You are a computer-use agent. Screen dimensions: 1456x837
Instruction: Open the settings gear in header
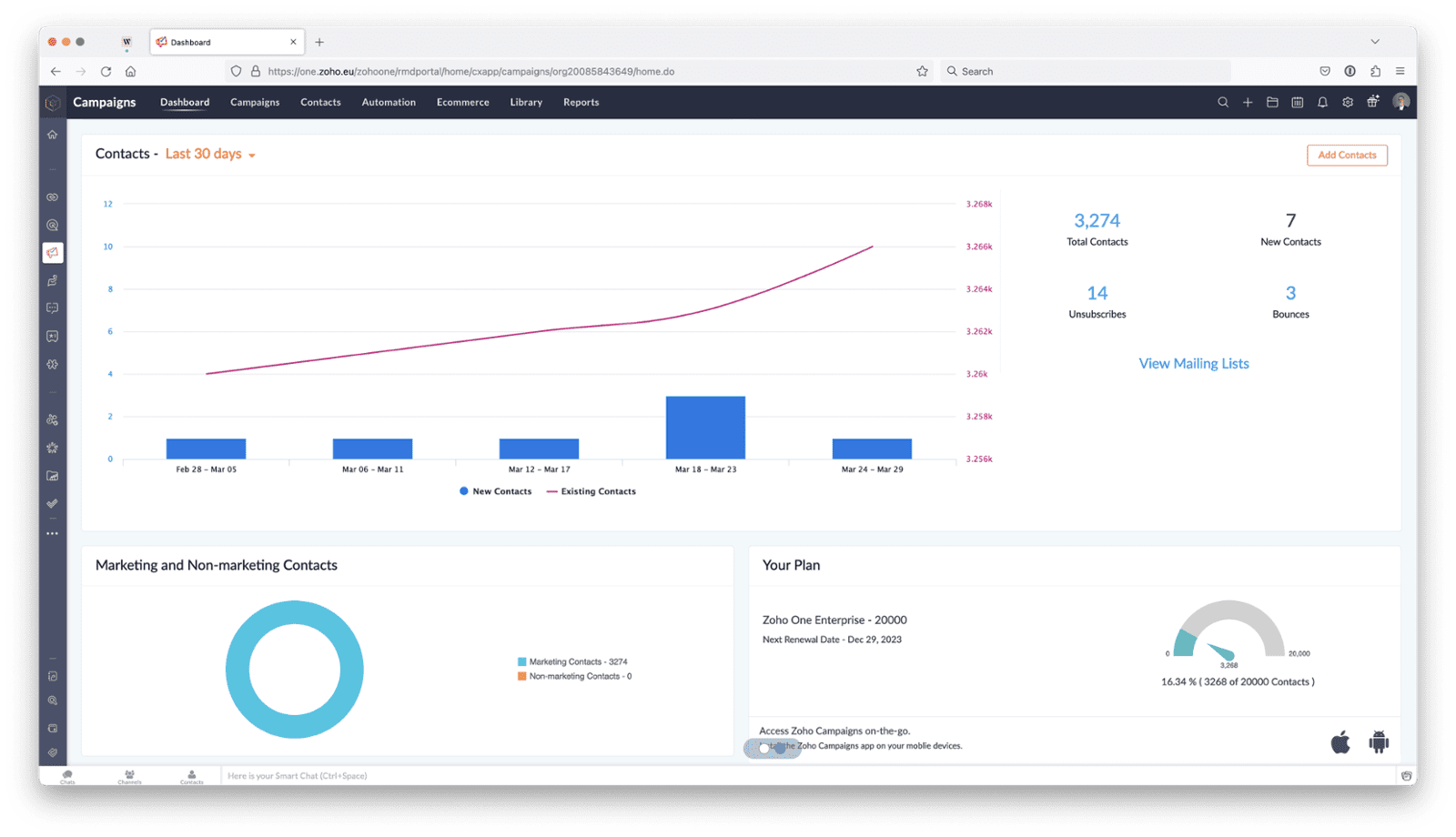1348,103
